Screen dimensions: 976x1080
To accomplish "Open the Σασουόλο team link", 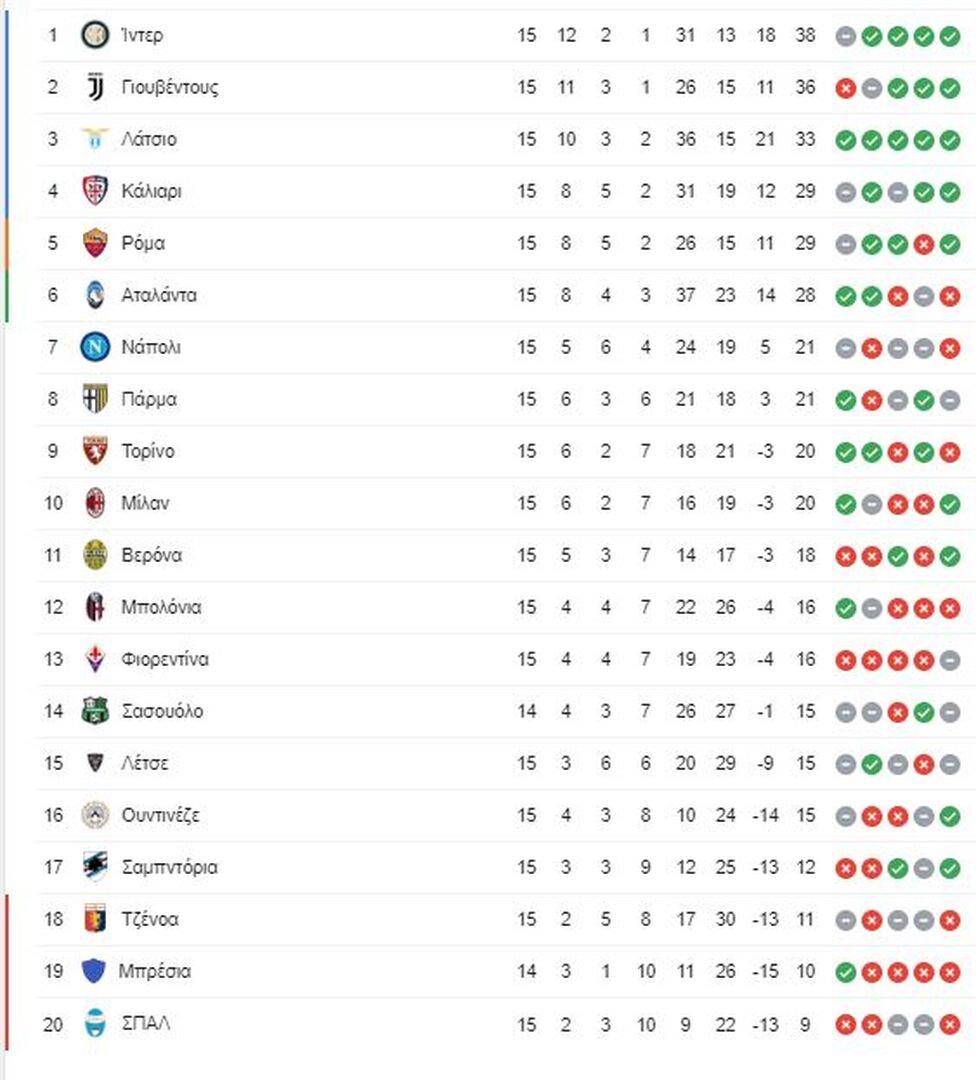I will (x=163, y=711).
